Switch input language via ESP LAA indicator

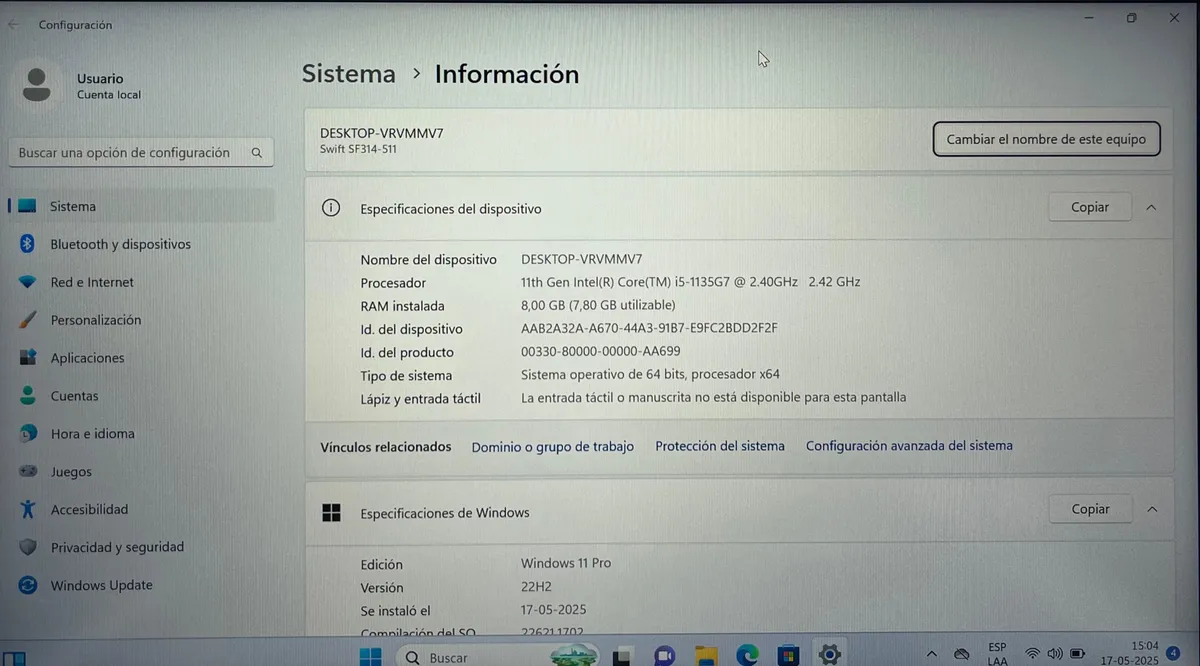pyautogui.click(x=997, y=654)
